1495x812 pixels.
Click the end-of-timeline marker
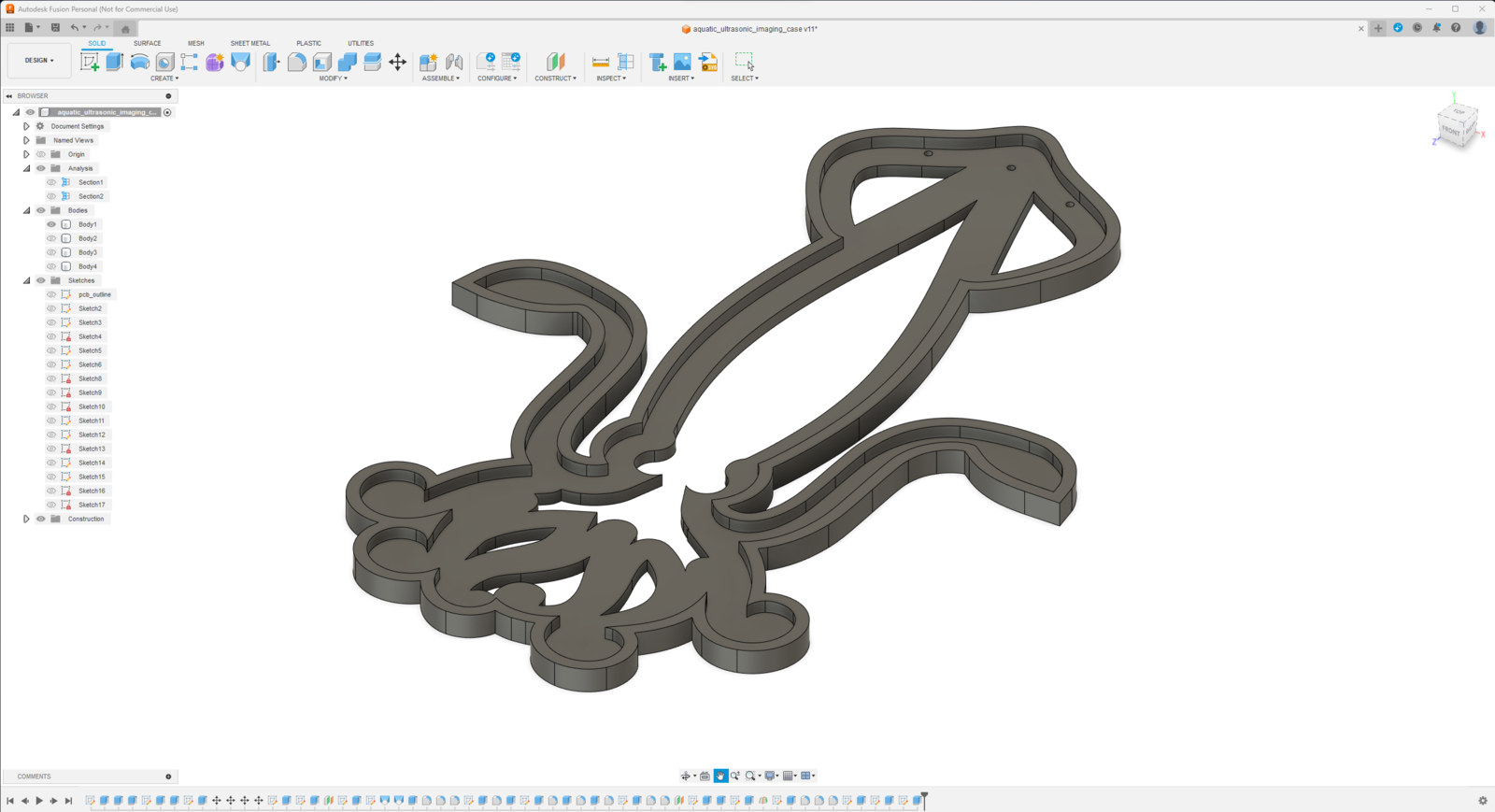(x=924, y=799)
